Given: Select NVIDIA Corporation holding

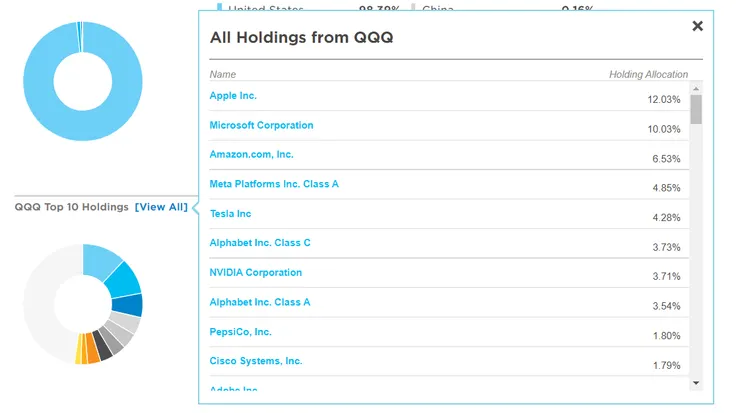Looking at the screenshot, I should (x=255, y=273).
